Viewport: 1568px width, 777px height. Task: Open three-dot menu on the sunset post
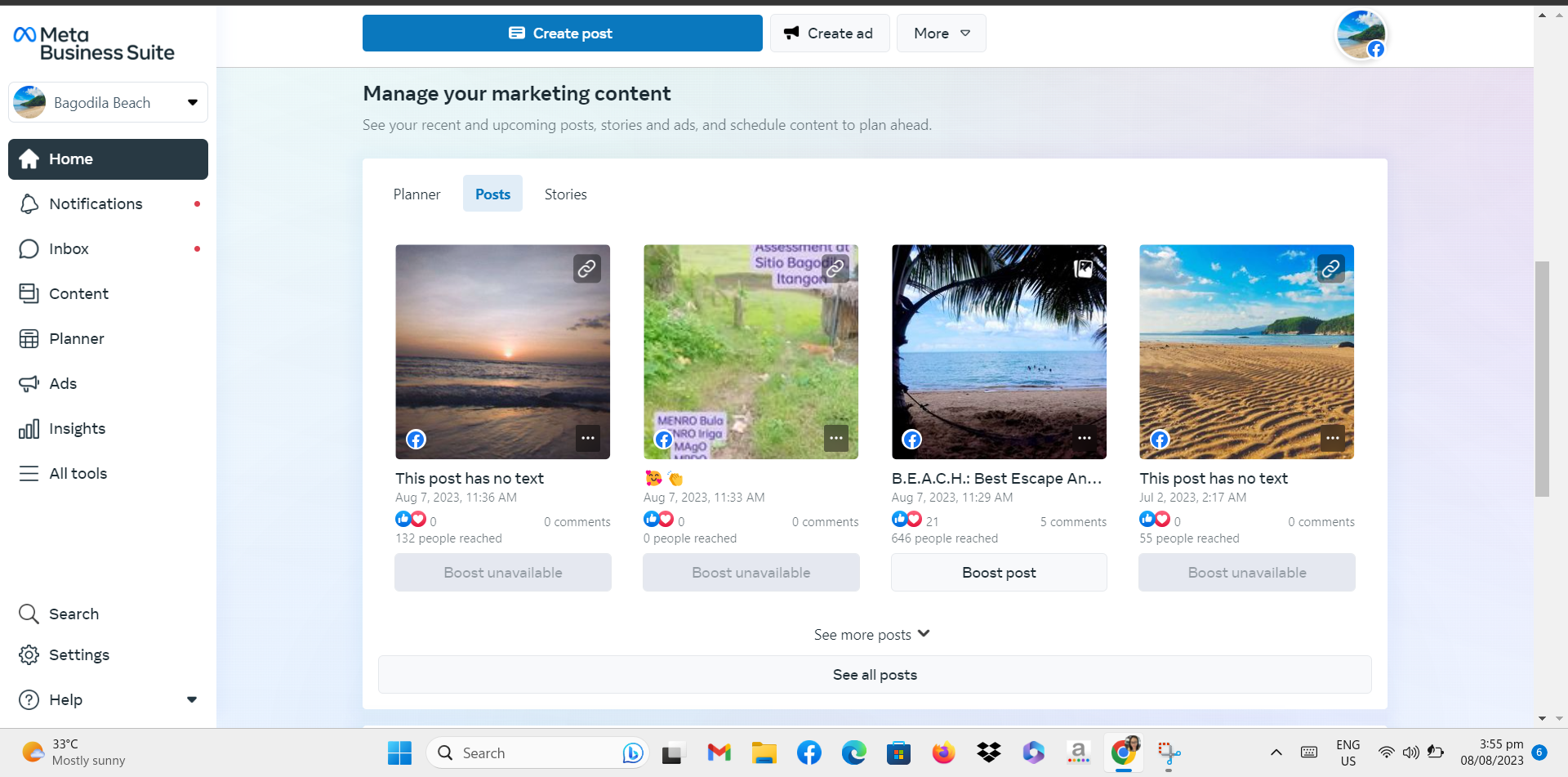(x=588, y=439)
